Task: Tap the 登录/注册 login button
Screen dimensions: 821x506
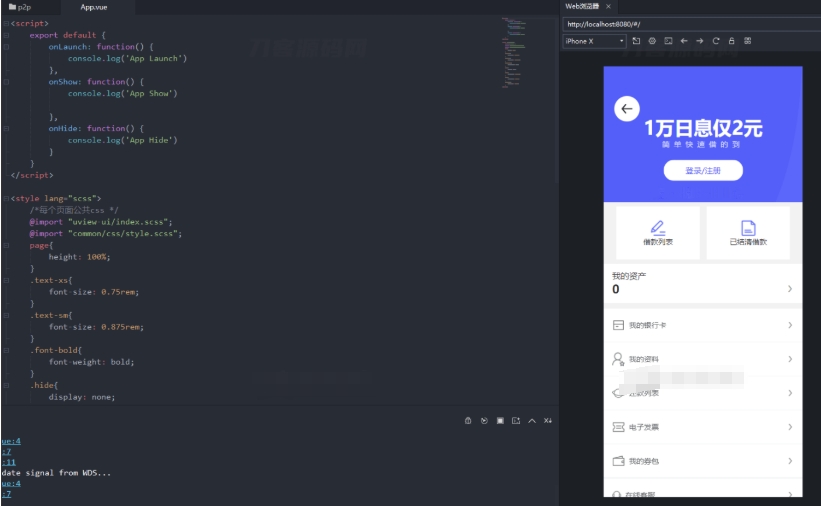Action: (x=703, y=170)
